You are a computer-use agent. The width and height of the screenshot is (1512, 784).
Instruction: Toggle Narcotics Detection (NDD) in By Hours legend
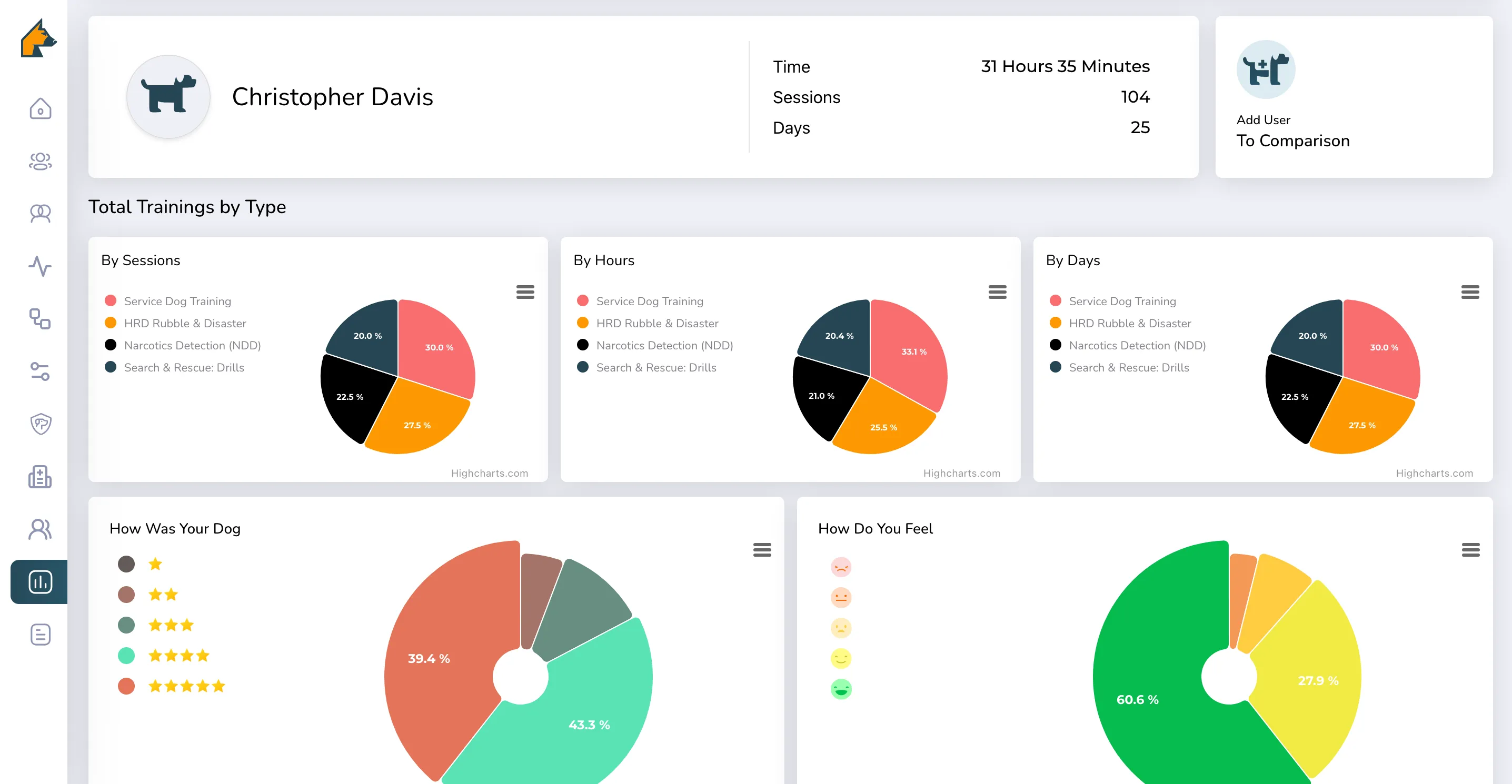pyautogui.click(x=655, y=346)
